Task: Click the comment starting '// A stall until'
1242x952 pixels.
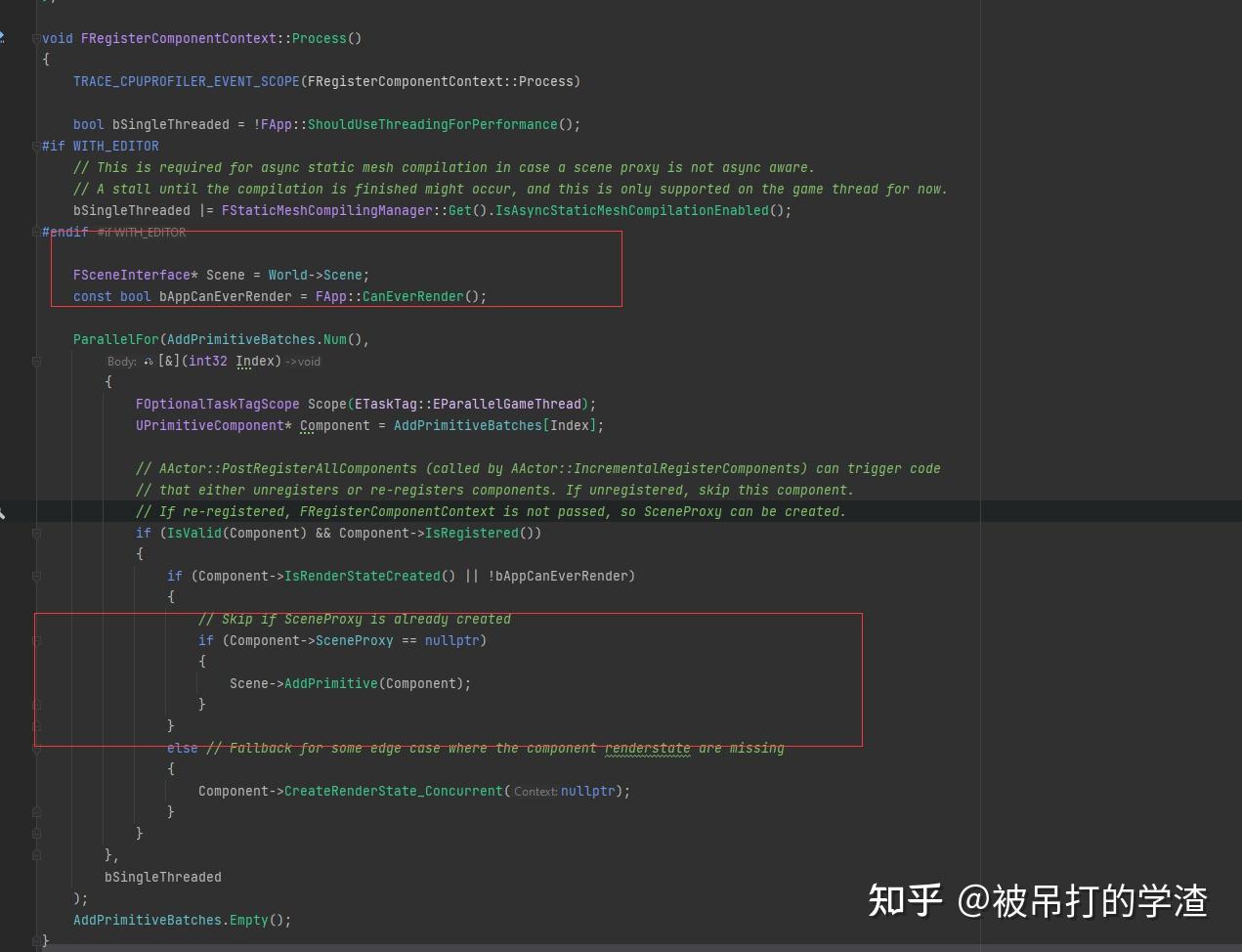Action: click(510, 189)
